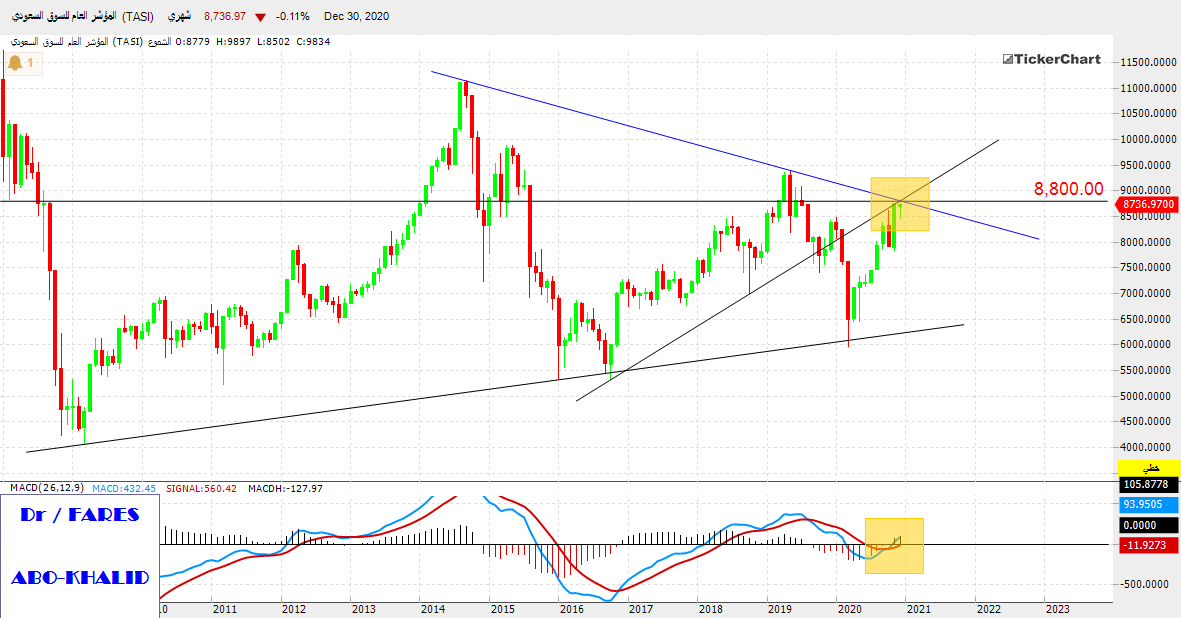Click the 11500.0000 price axis label
This screenshot has width=1181, height=618.
pos(1149,62)
